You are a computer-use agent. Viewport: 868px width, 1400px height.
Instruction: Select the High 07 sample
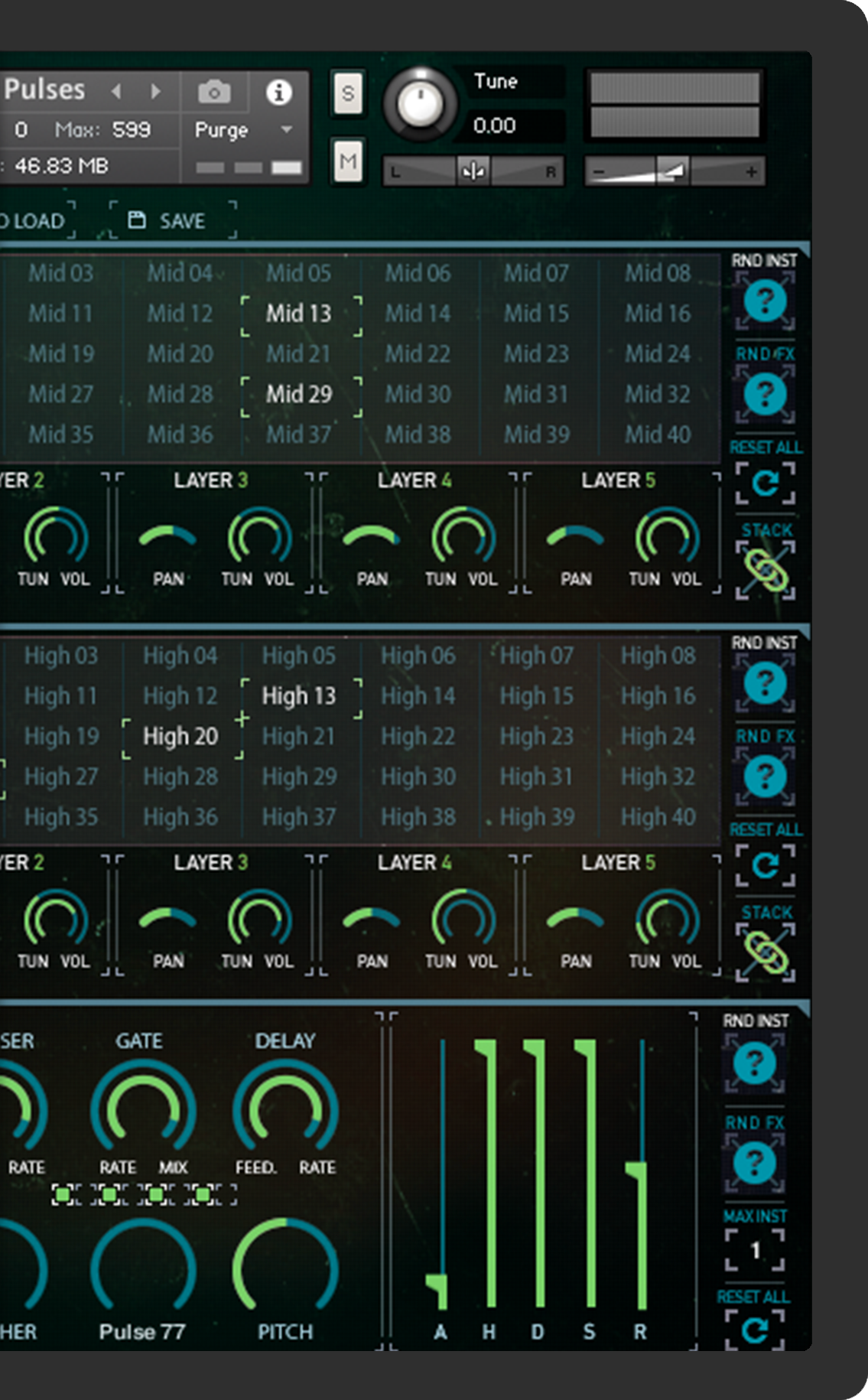tap(537, 656)
